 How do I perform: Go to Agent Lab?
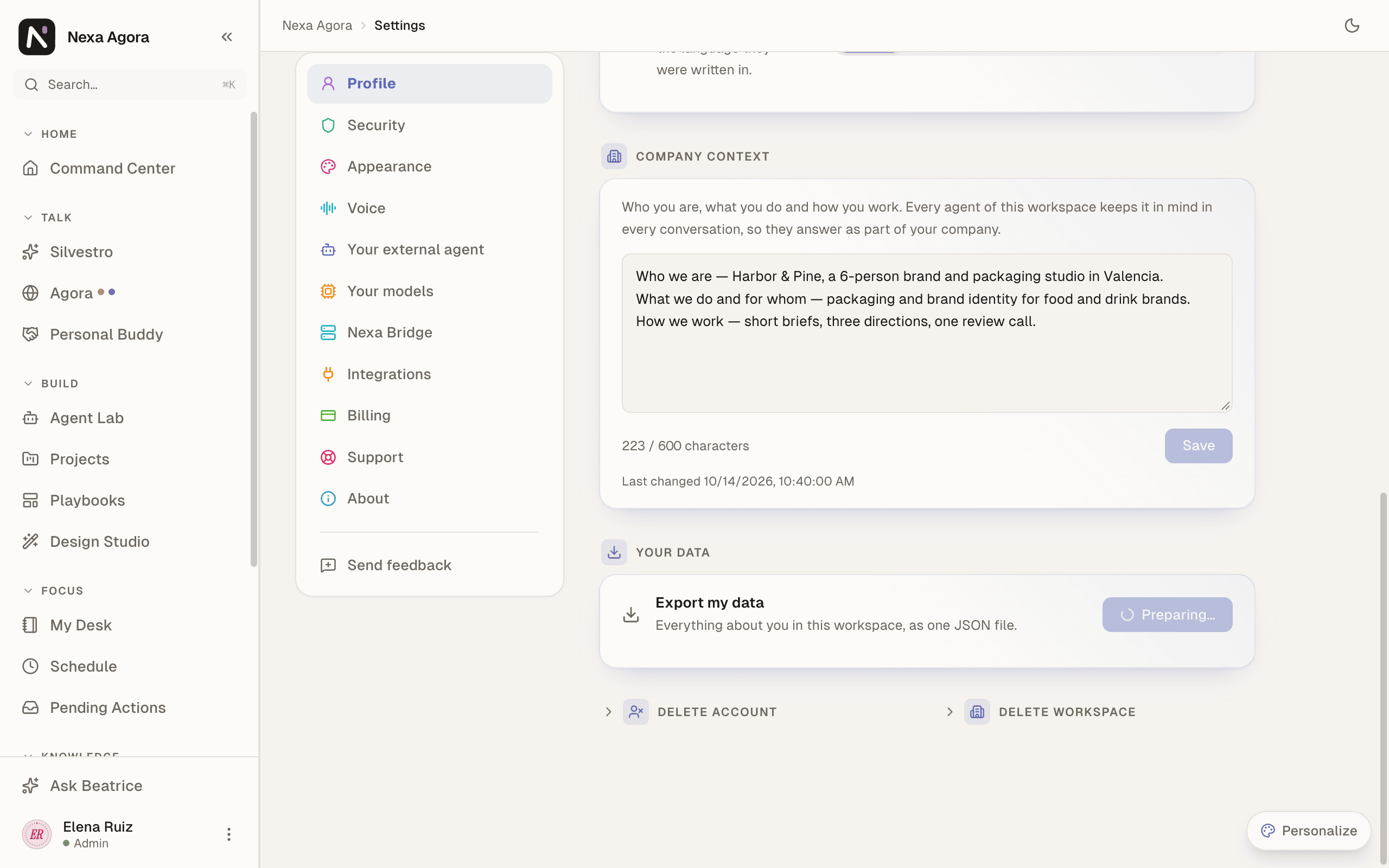coord(129,418)
